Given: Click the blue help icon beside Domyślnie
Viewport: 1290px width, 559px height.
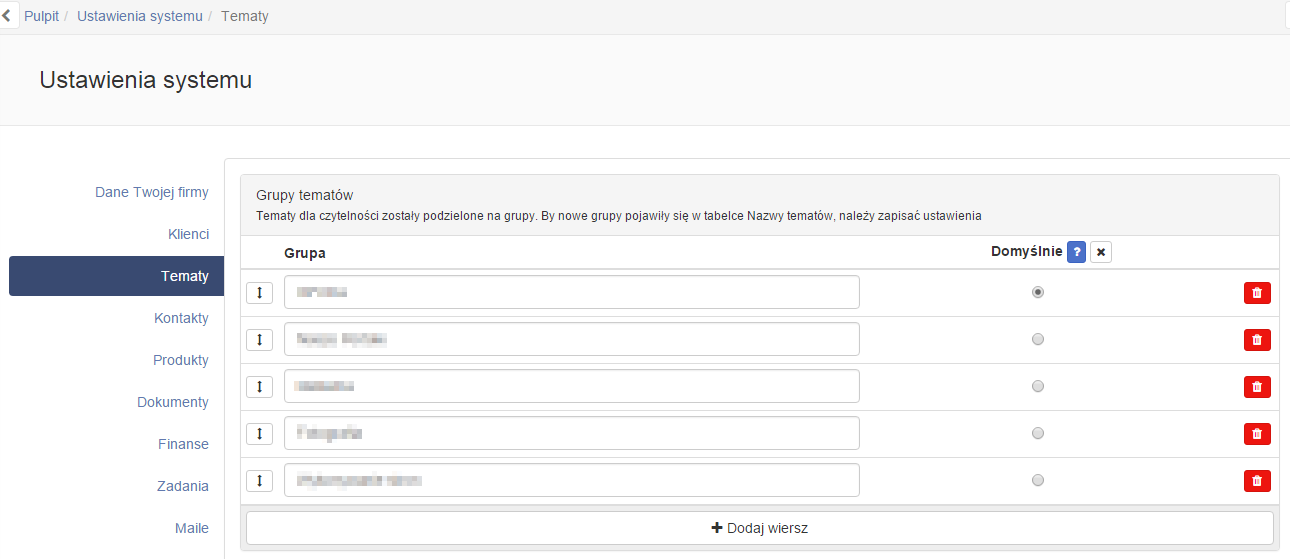Looking at the screenshot, I should coord(1076,252).
